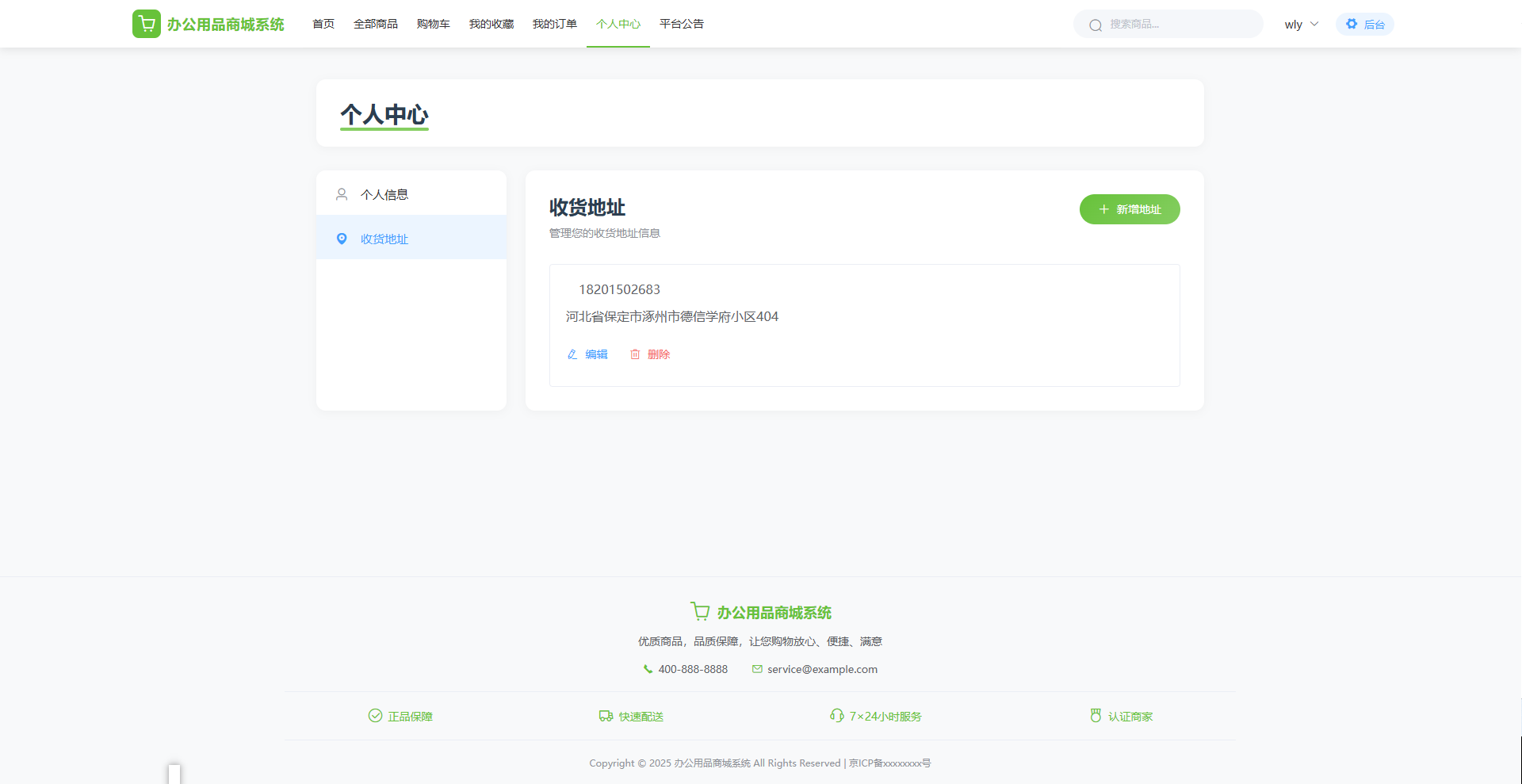
Task: Click the green shopping cart logo icon
Action: 147,24
